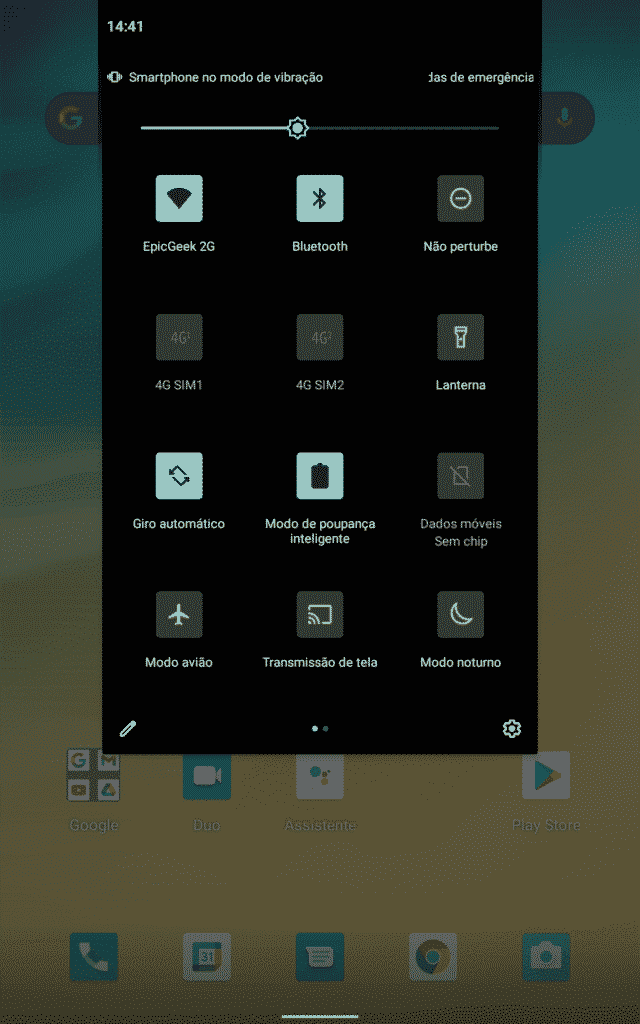Tap the 4G SIM1 tile
This screenshot has width=640, height=1024.
click(x=179, y=337)
